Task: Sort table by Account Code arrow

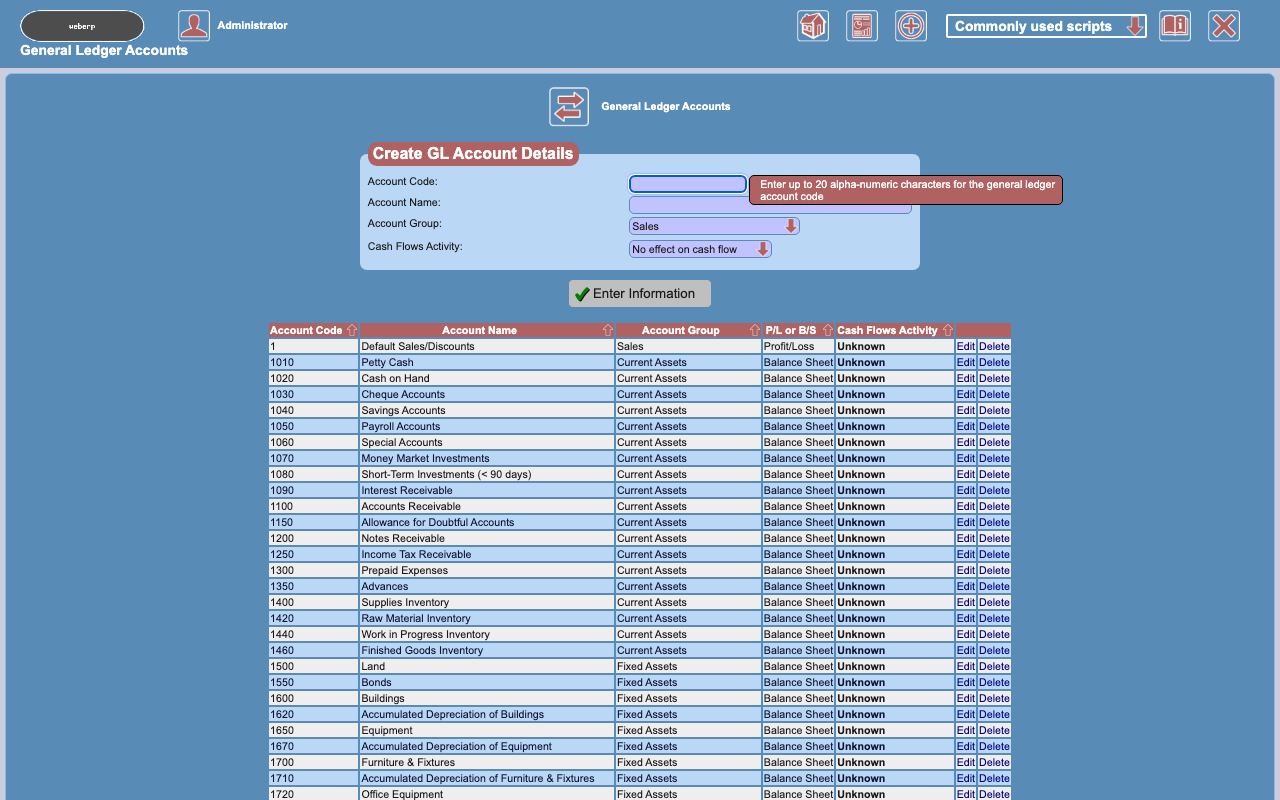Action: click(351, 330)
